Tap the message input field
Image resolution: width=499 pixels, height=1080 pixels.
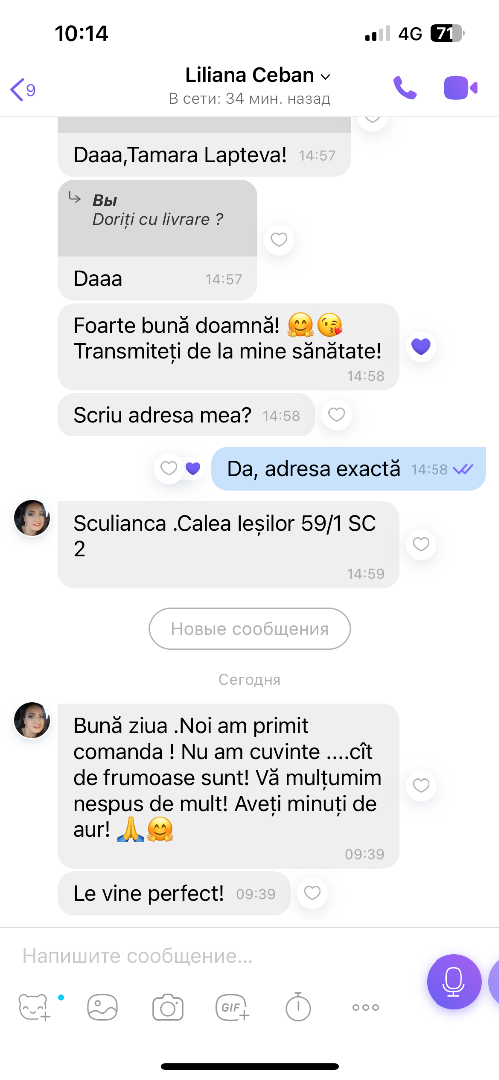214,956
